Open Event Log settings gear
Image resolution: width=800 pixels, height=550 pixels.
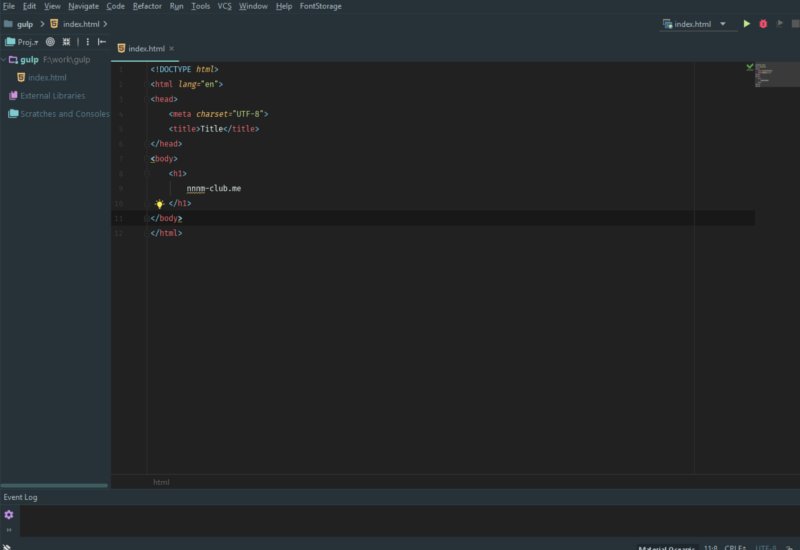point(9,514)
